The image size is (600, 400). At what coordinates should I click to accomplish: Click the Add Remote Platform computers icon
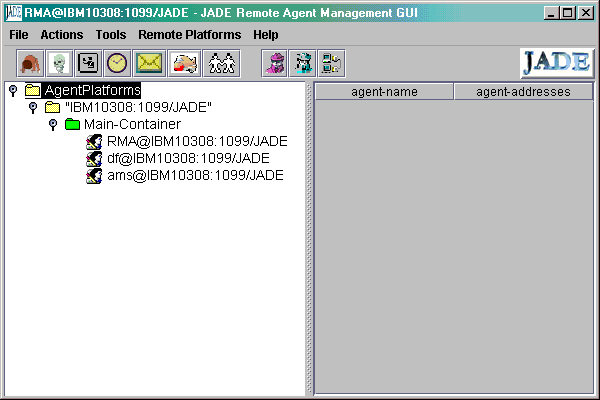click(x=331, y=63)
